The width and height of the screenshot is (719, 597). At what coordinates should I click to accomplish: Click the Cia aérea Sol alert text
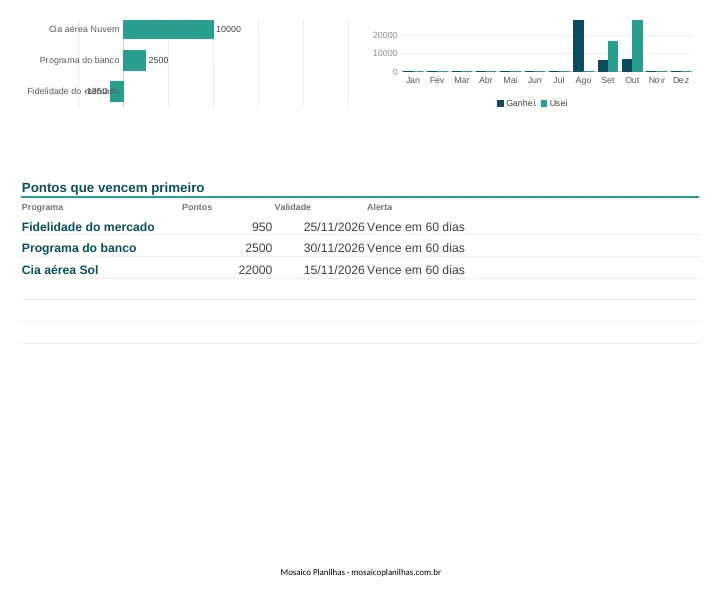[x=416, y=270]
